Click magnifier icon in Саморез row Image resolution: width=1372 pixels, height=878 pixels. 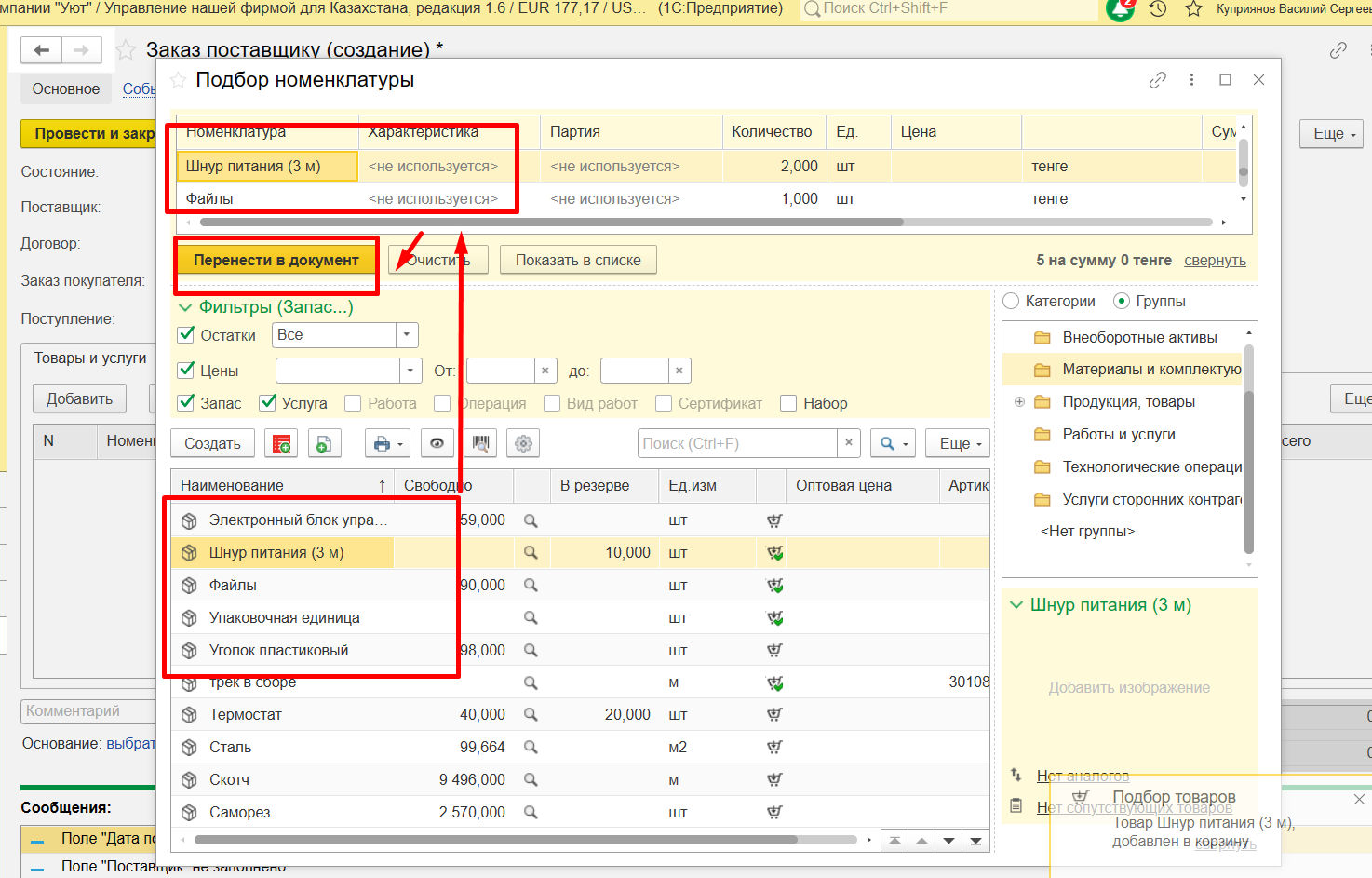tap(531, 813)
